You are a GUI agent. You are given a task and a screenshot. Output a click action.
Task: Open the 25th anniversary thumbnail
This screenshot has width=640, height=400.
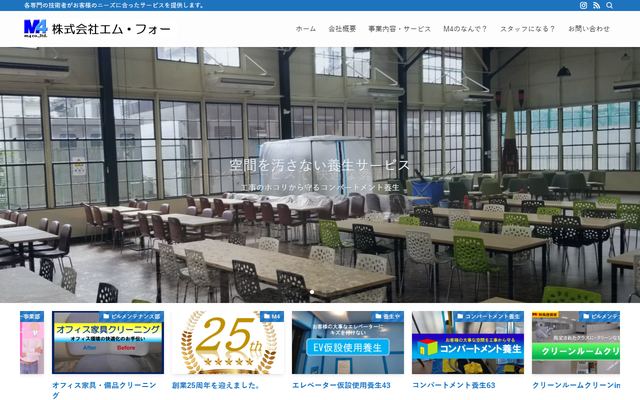tap(228, 342)
